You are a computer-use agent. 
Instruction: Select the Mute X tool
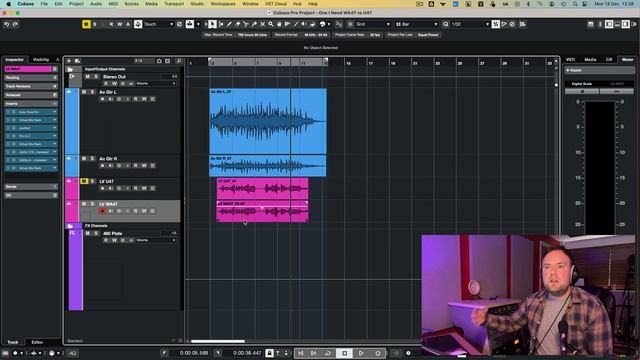pos(262,24)
